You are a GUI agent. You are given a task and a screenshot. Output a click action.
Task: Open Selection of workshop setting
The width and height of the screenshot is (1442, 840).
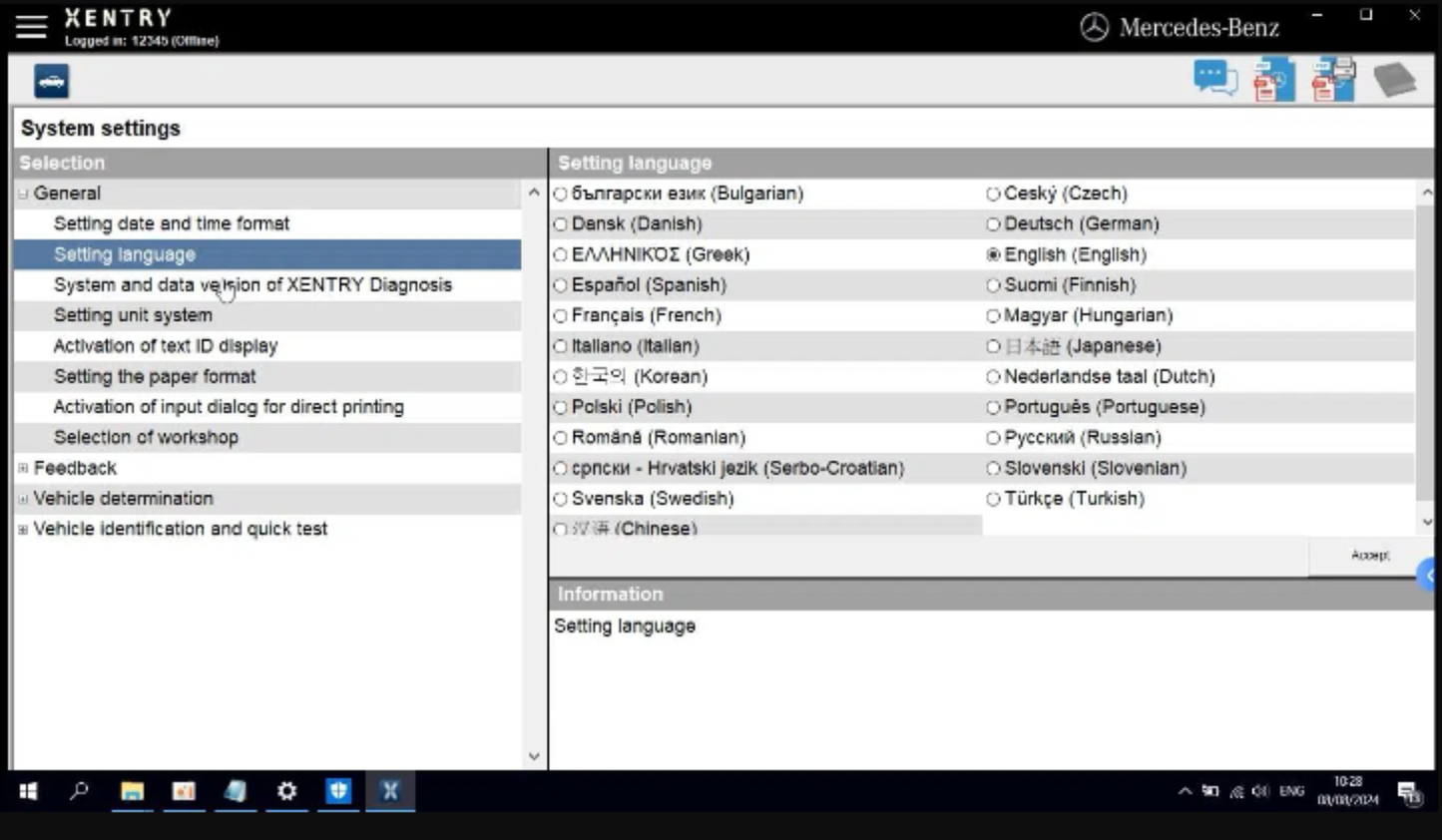click(x=146, y=437)
